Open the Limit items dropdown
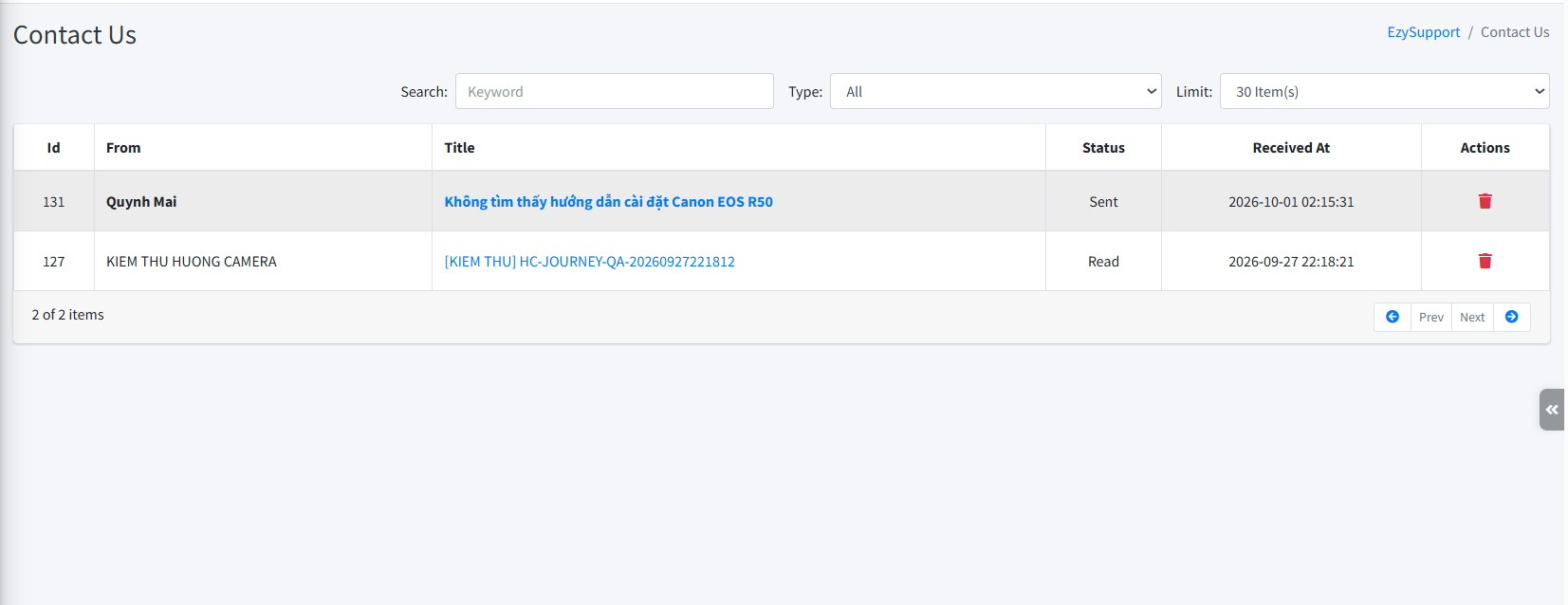 (x=1384, y=91)
